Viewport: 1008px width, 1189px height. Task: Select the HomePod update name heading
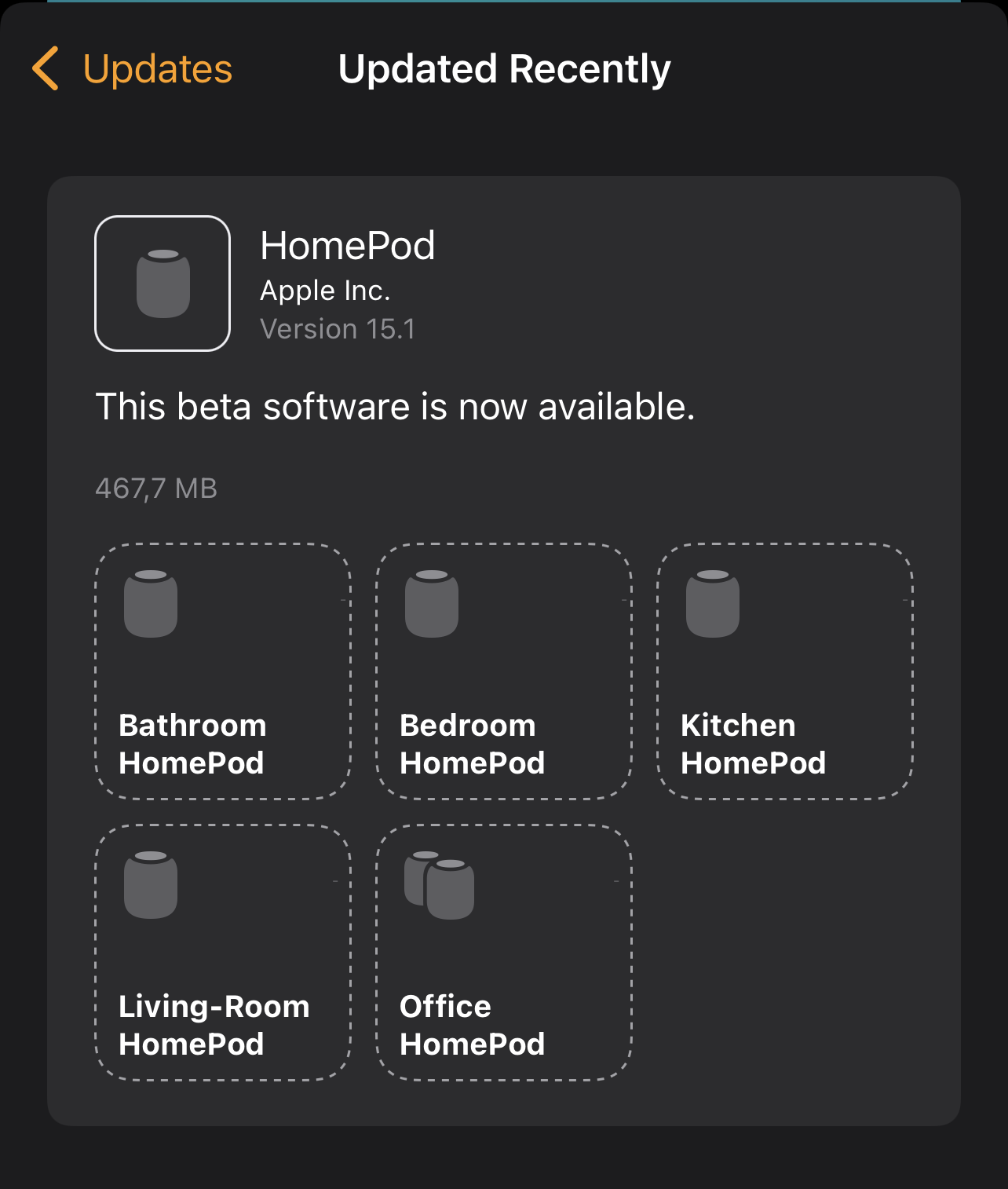[x=347, y=246]
